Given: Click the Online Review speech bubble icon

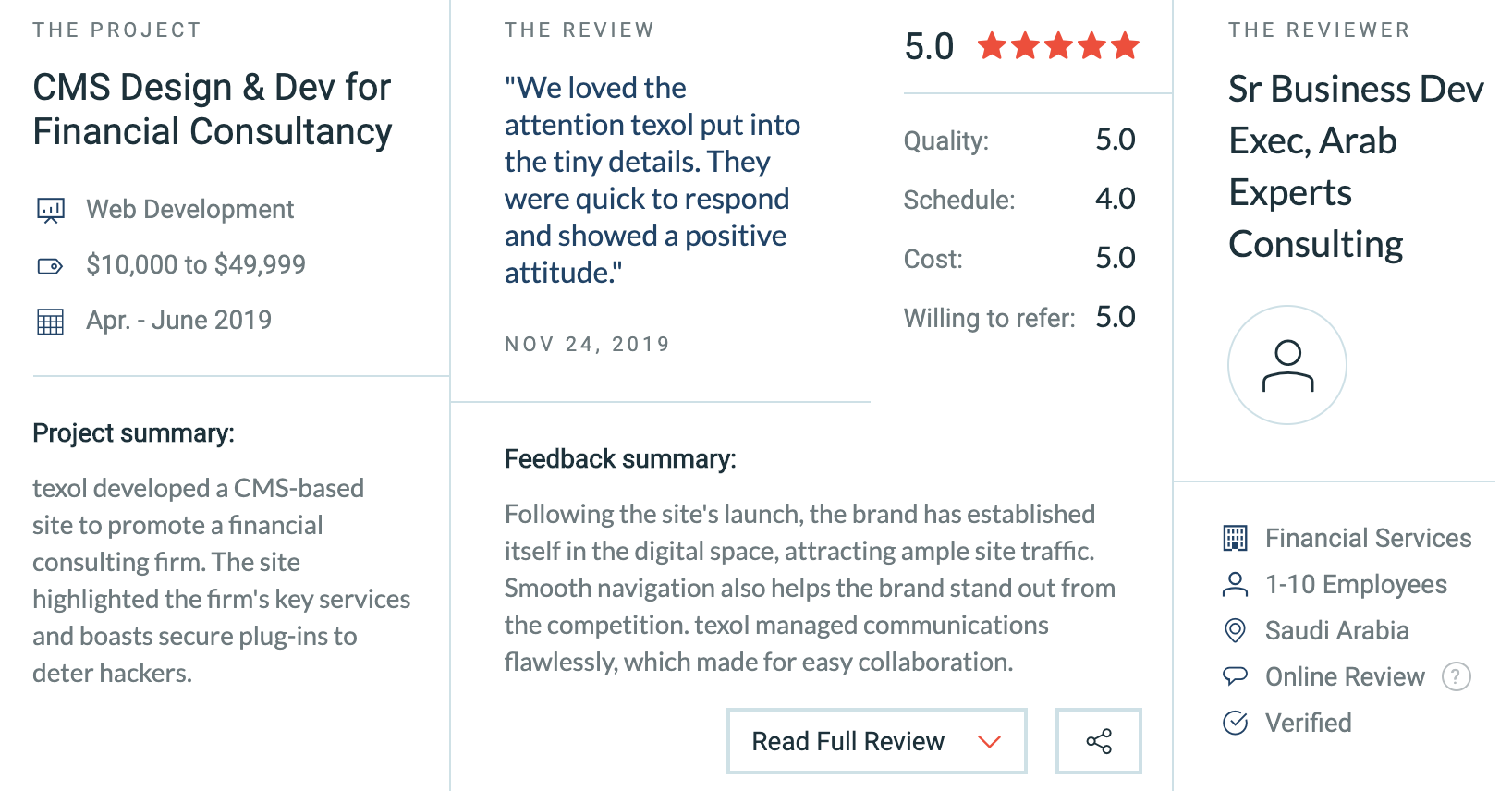Looking at the screenshot, I should pos(1235,676).
